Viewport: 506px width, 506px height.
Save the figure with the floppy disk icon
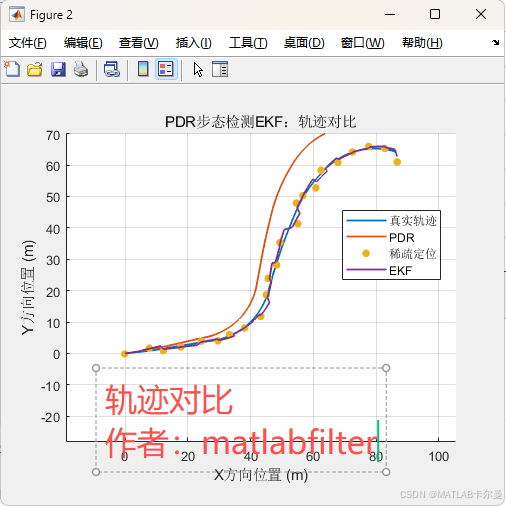pos(58,69)
